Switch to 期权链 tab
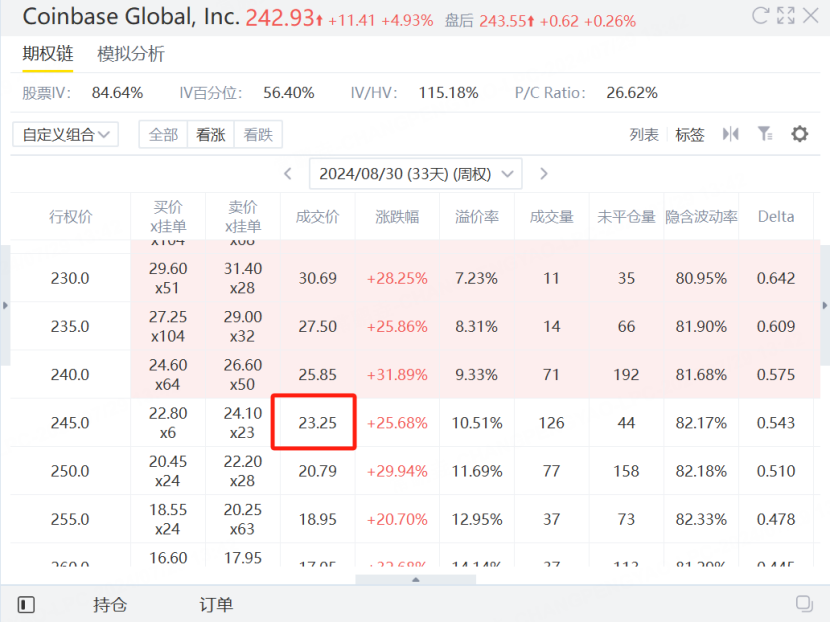Image resolution: width=830 pixels, height=623 pixels. tap(48, 54)
